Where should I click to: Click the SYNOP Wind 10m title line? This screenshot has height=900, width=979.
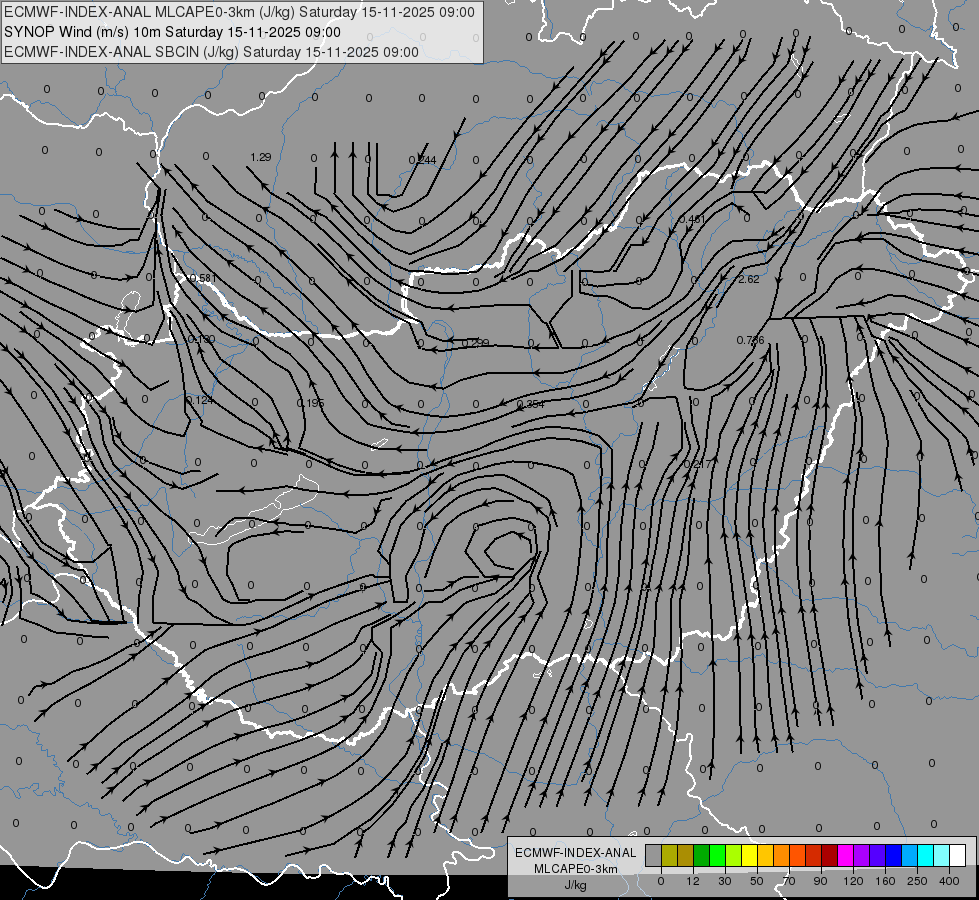tap(172, 32)
